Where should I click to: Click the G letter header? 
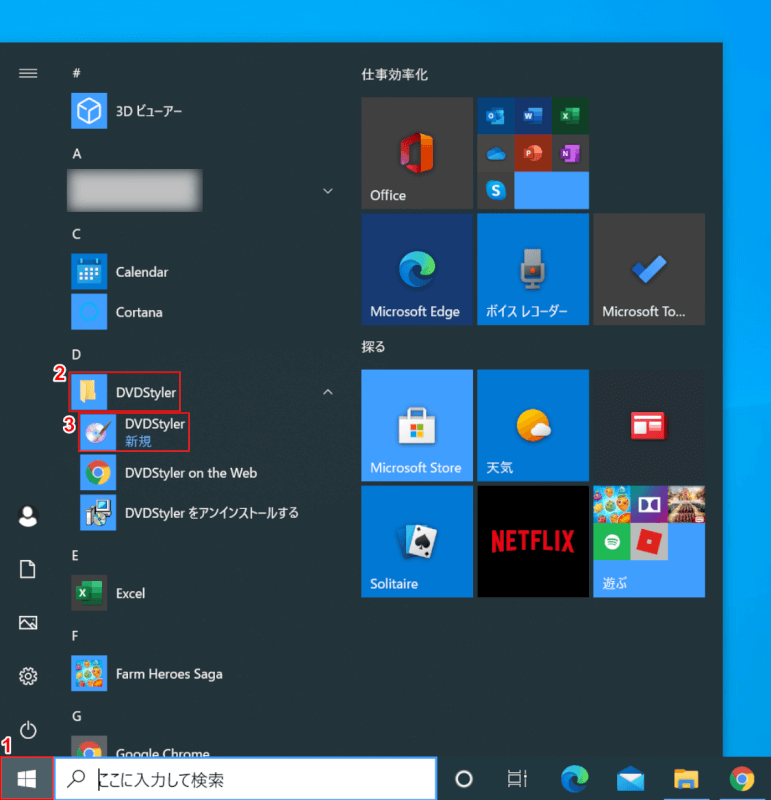pos(77,716)
